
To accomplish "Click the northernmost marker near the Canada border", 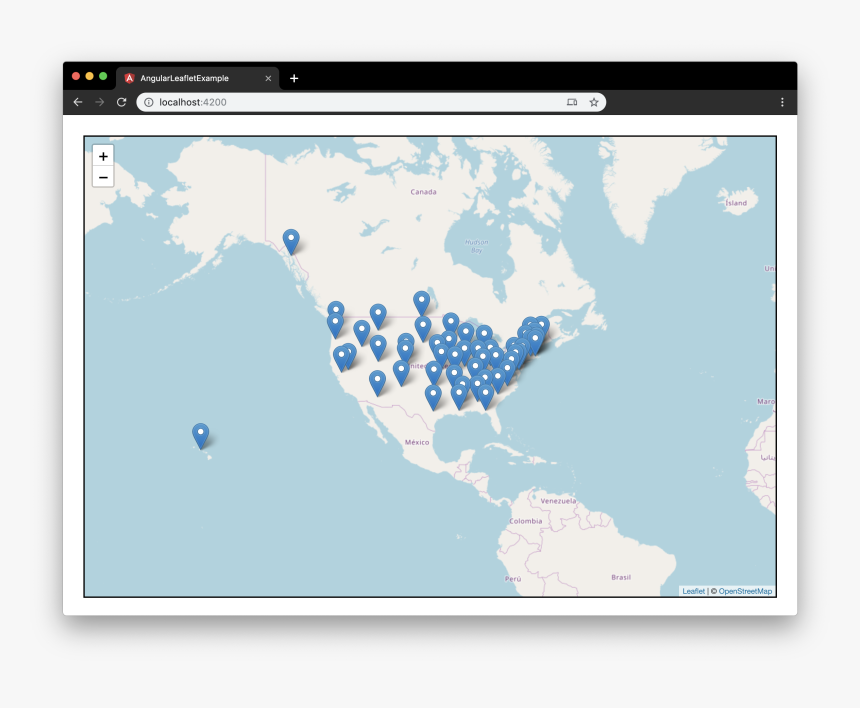I will (x=422, y=302).
